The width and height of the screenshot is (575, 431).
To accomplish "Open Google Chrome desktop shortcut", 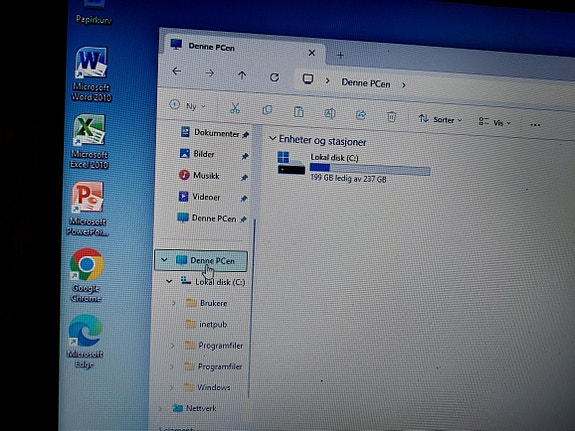I will 87,275.
